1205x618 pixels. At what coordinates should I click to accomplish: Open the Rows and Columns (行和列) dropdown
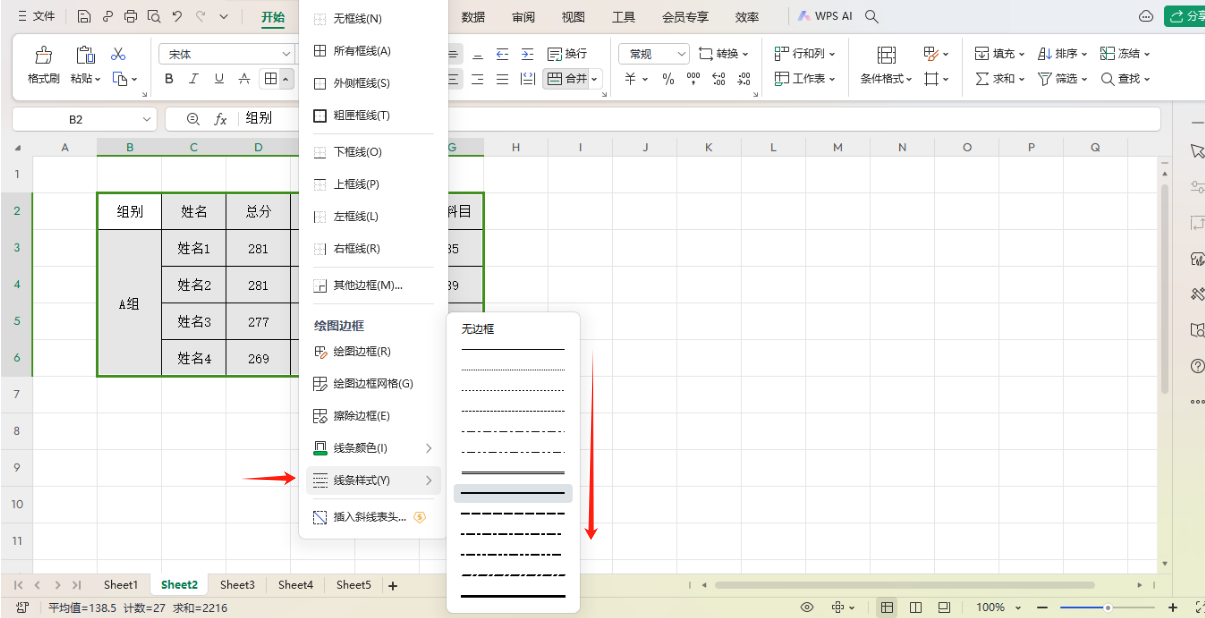pos(805,54)
